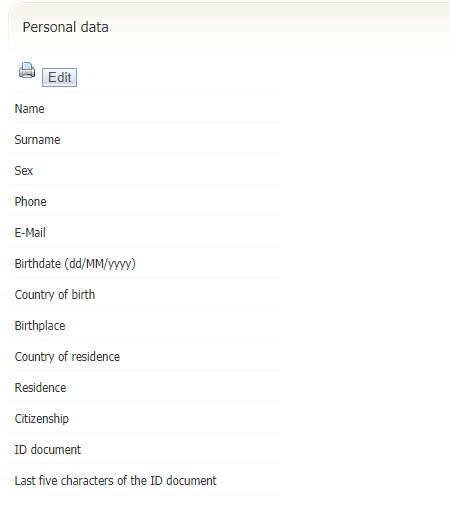Click the Surname field row
The image size is (450, 506).
tap(145, 140)
